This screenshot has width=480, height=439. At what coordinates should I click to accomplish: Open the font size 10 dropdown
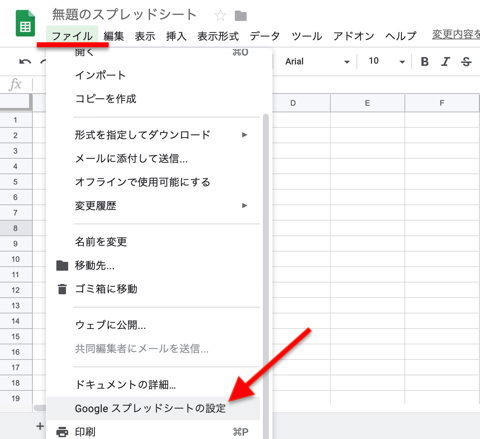tap(386, 62)
